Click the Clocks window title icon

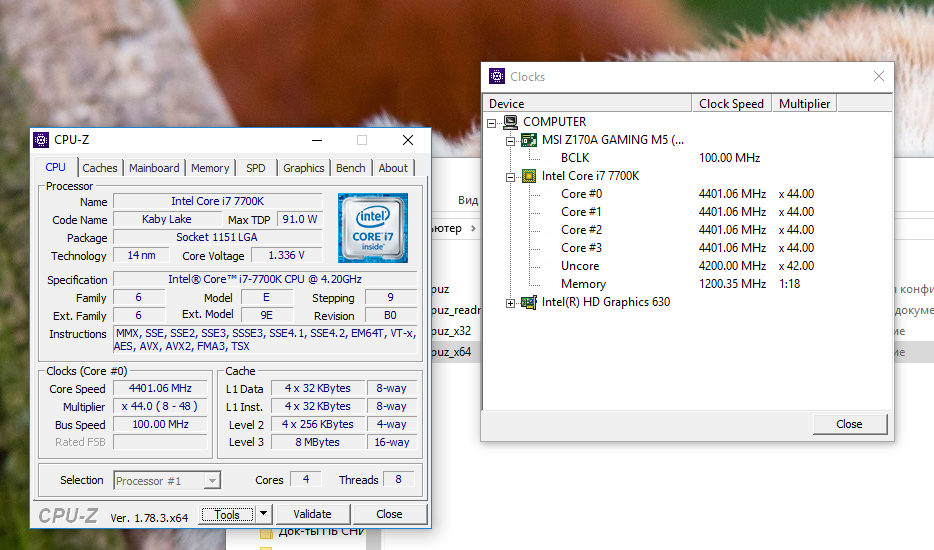[x=497, y=76]
